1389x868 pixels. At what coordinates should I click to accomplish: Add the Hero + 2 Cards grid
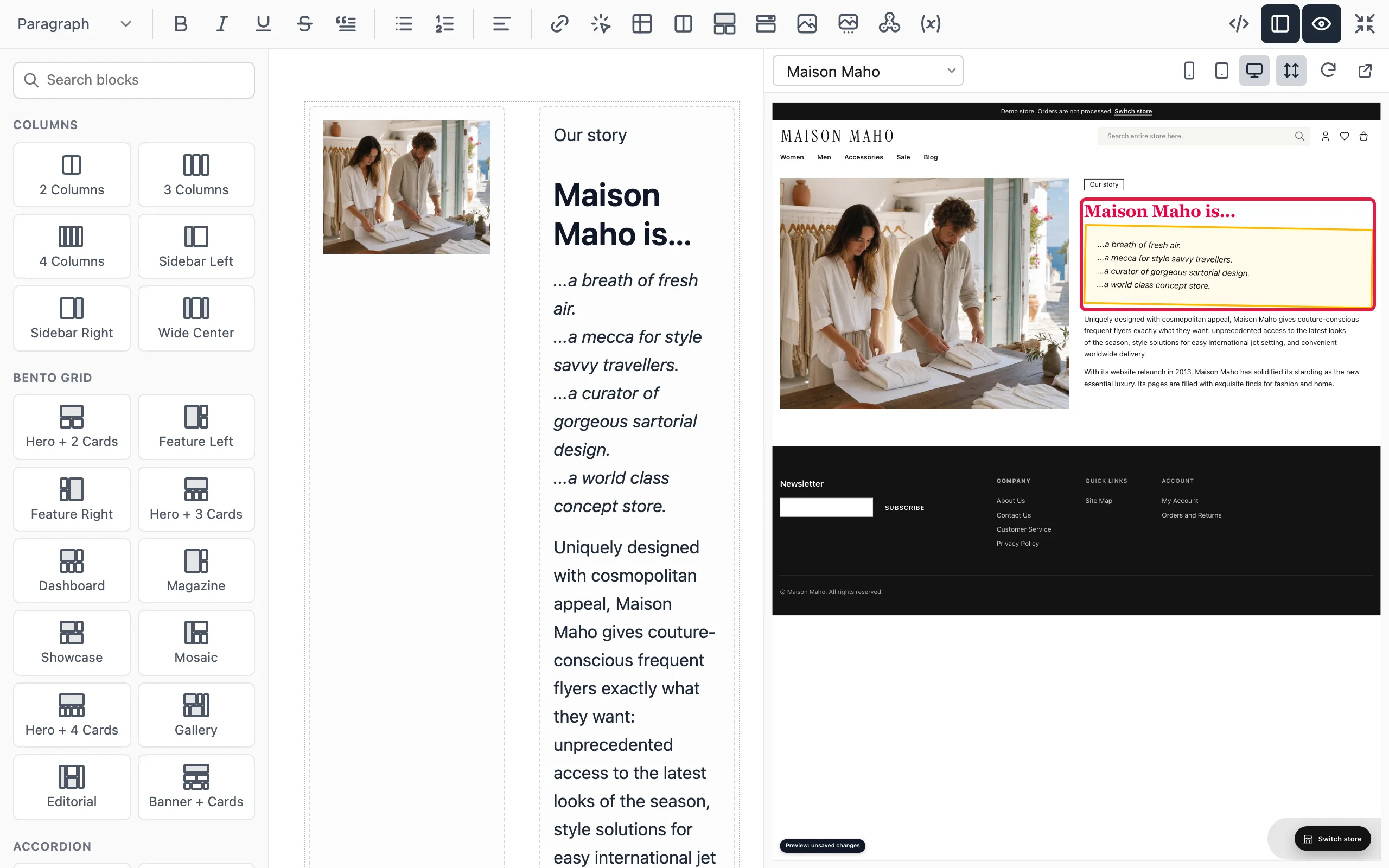click(x=72, y=426)
